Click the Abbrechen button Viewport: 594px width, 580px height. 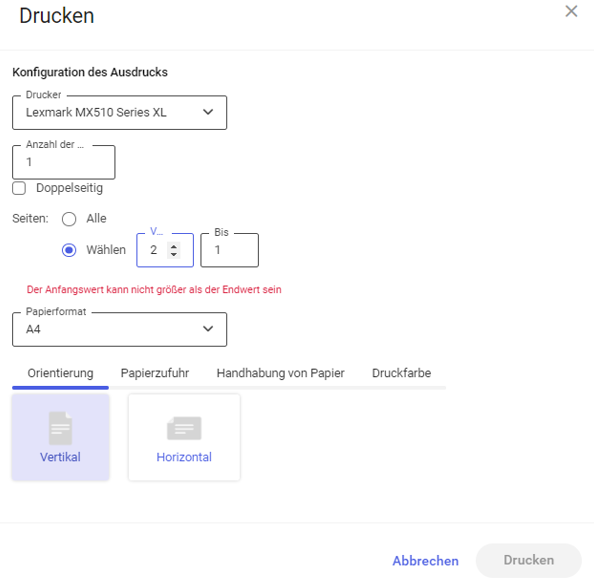point(425,561)
